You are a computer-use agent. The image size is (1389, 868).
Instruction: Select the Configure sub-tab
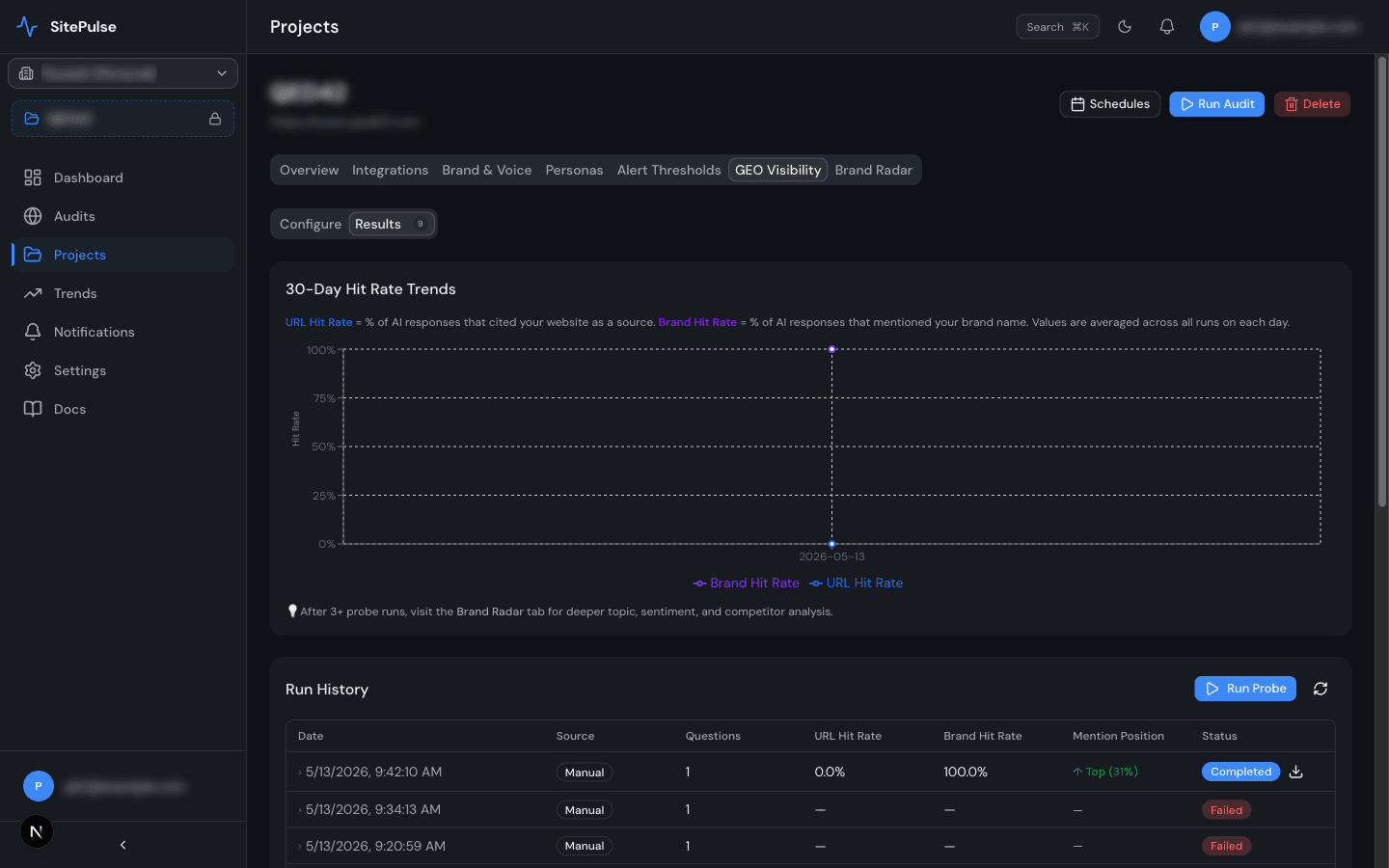pyautogui.click(x=311, y=224)
